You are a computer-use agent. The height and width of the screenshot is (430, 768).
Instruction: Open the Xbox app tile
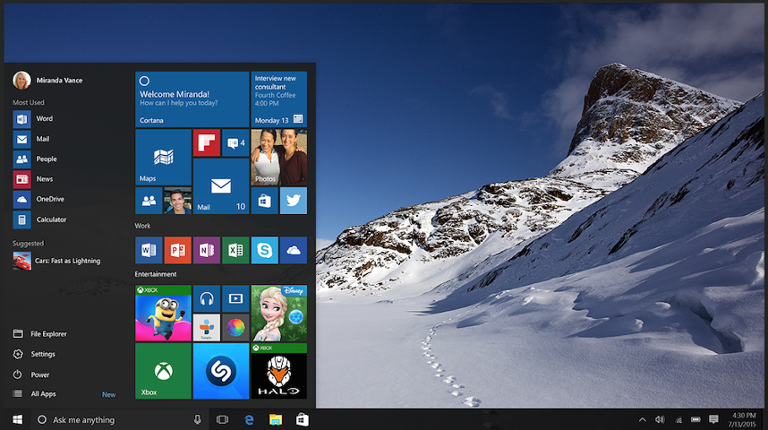coord(162,371)
